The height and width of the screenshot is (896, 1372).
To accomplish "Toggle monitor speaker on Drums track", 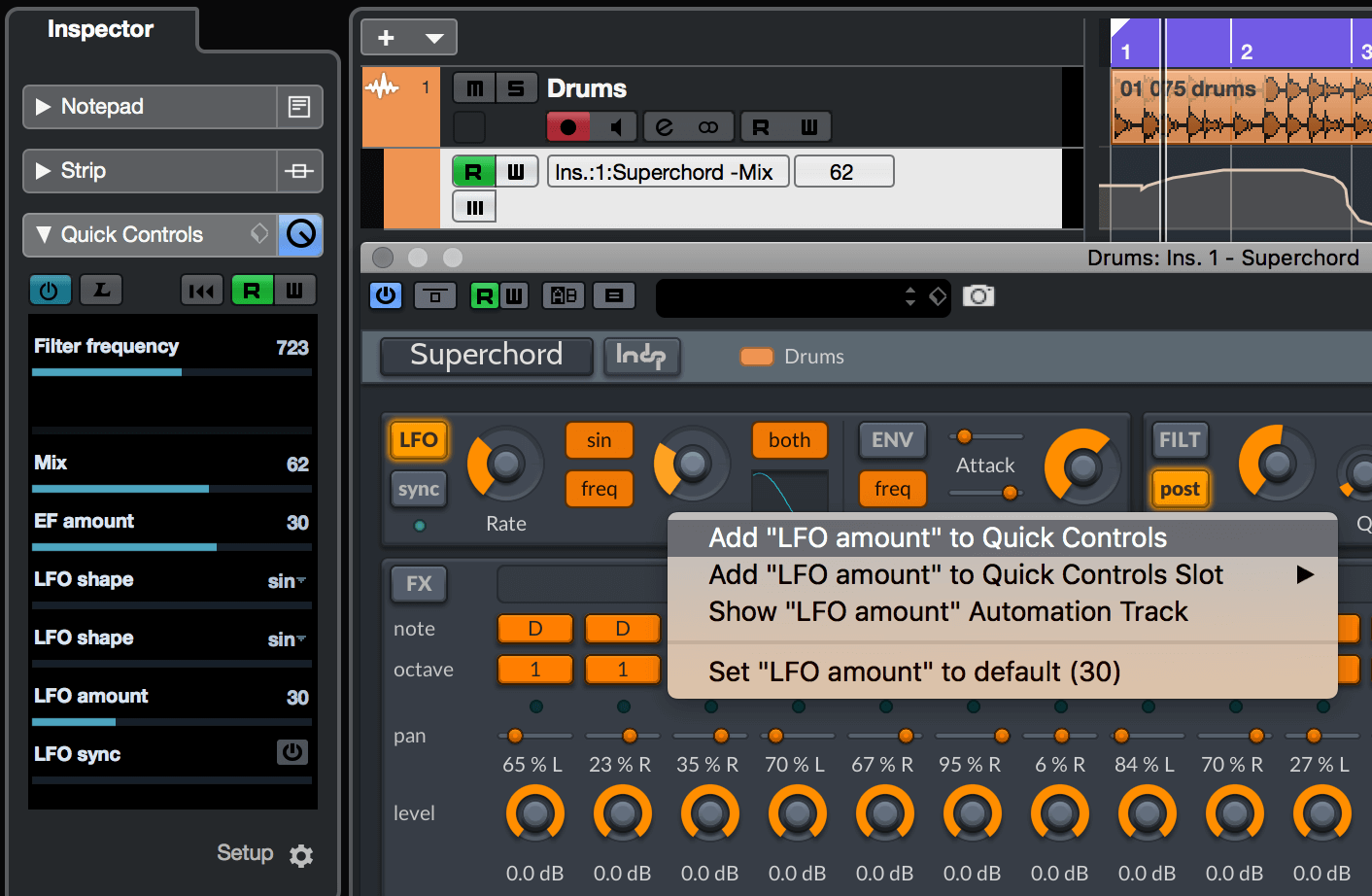I will pos(614,126).
